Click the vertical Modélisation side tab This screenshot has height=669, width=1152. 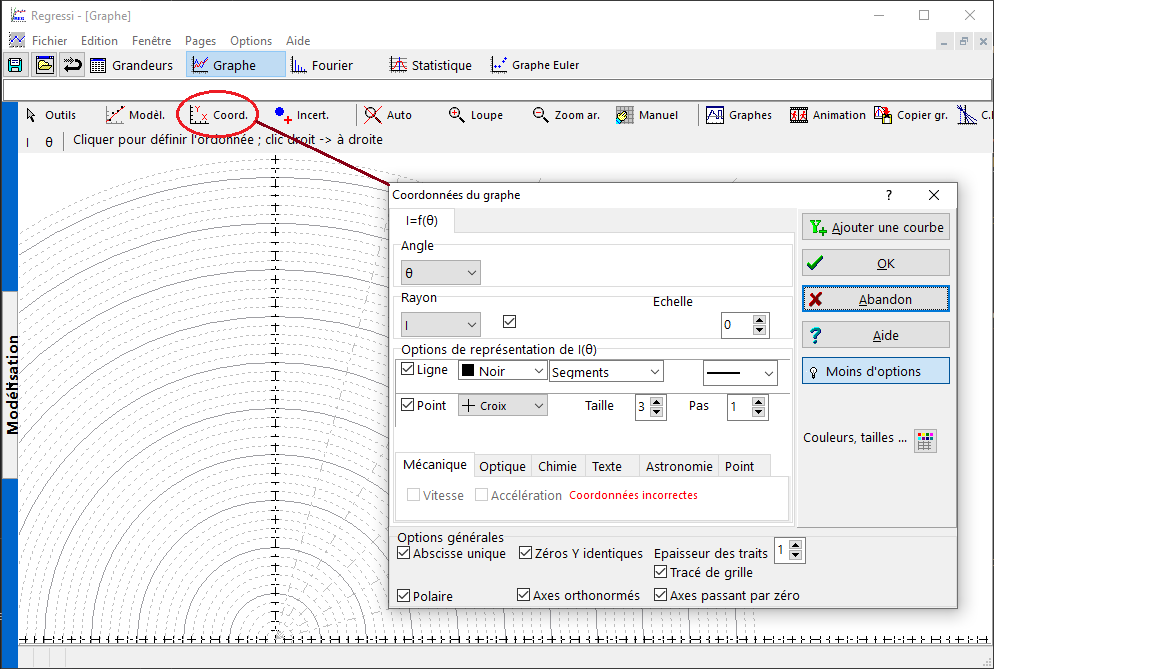(12, 386)
